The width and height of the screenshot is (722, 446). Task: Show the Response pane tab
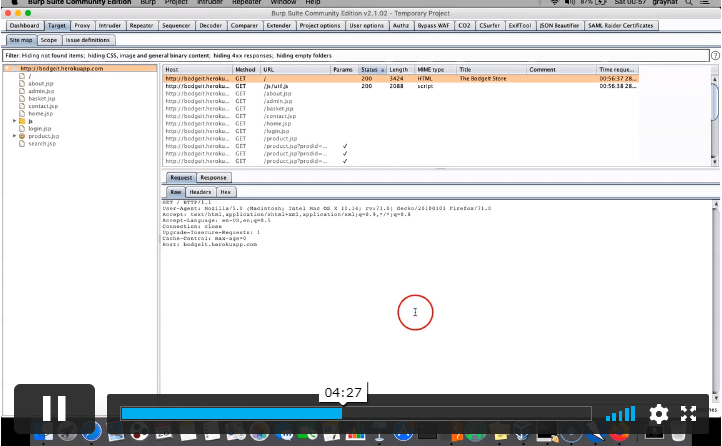pyautogui.click(x=213, y=178)
